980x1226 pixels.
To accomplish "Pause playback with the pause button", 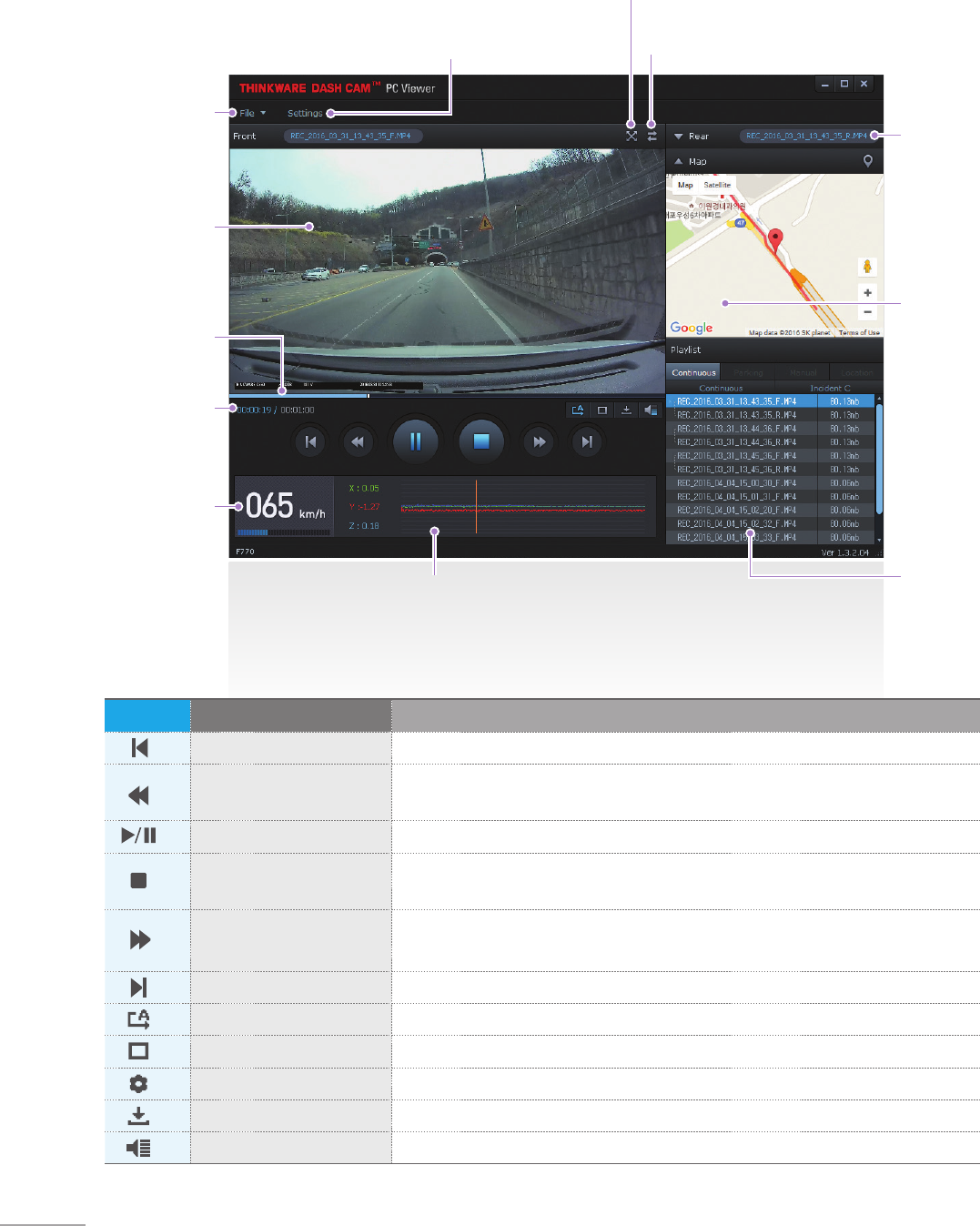I will [415, 441].
